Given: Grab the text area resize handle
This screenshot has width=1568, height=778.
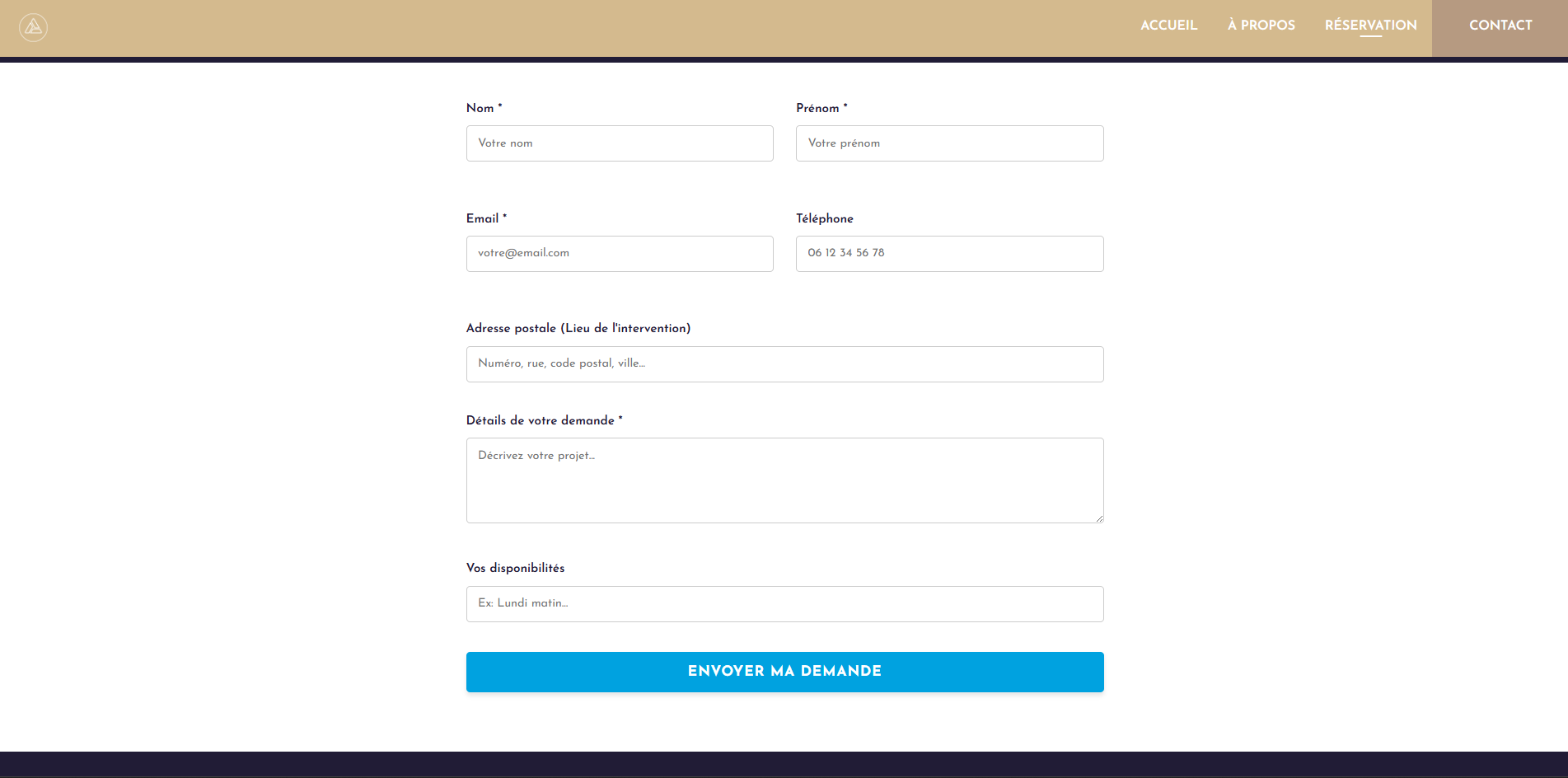Looking at the screenshot, I should [1099, 518].
